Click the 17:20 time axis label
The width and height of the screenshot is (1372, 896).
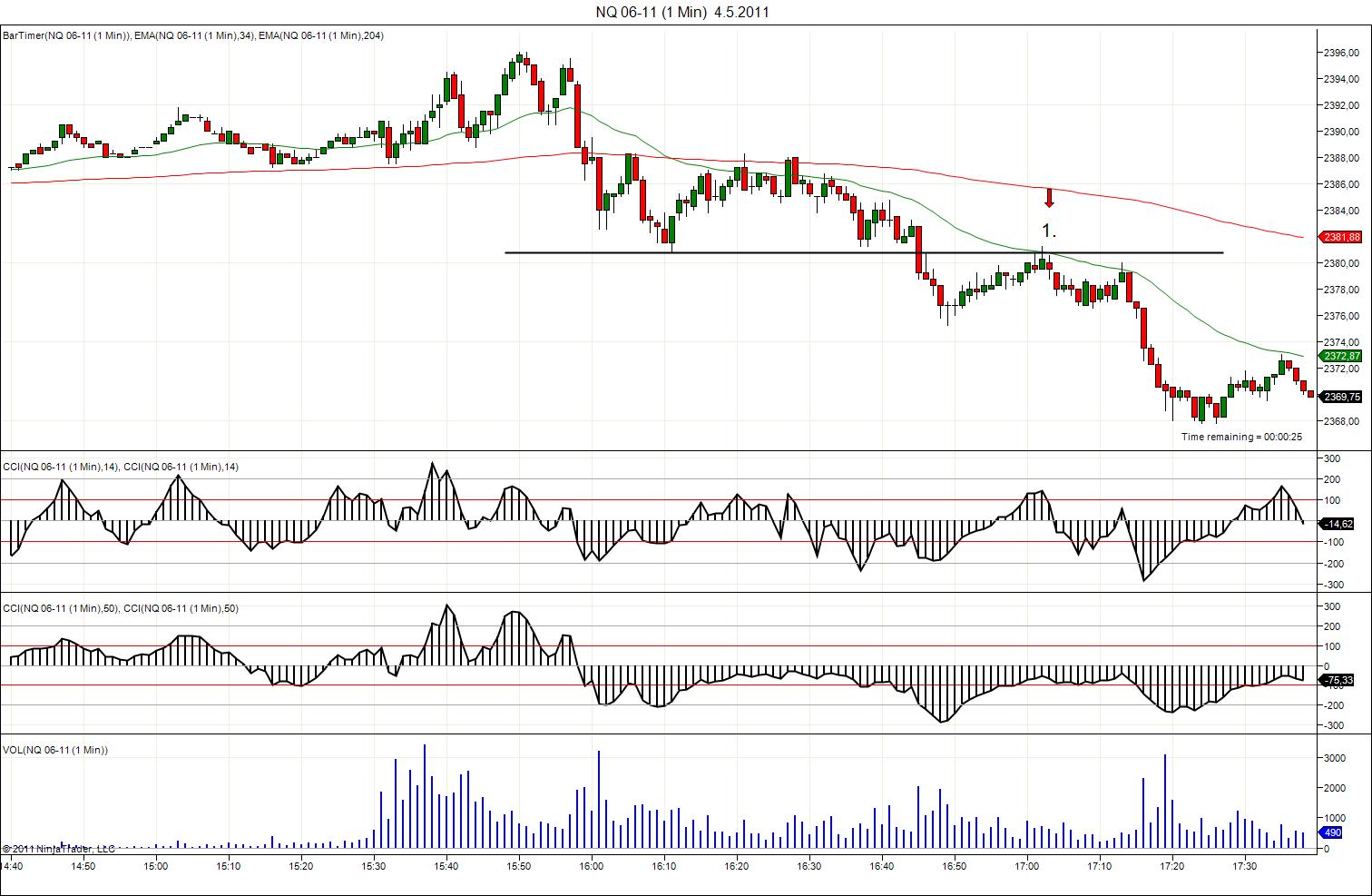[1171, 866]
